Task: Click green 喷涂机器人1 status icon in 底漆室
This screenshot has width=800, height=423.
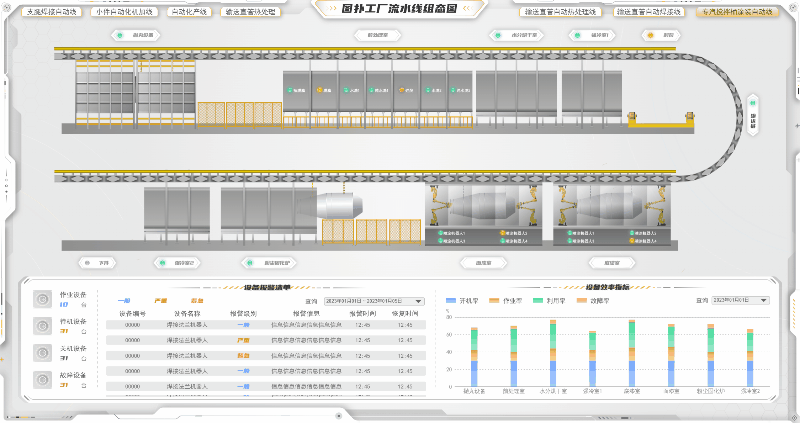Action: click(570, 233)
